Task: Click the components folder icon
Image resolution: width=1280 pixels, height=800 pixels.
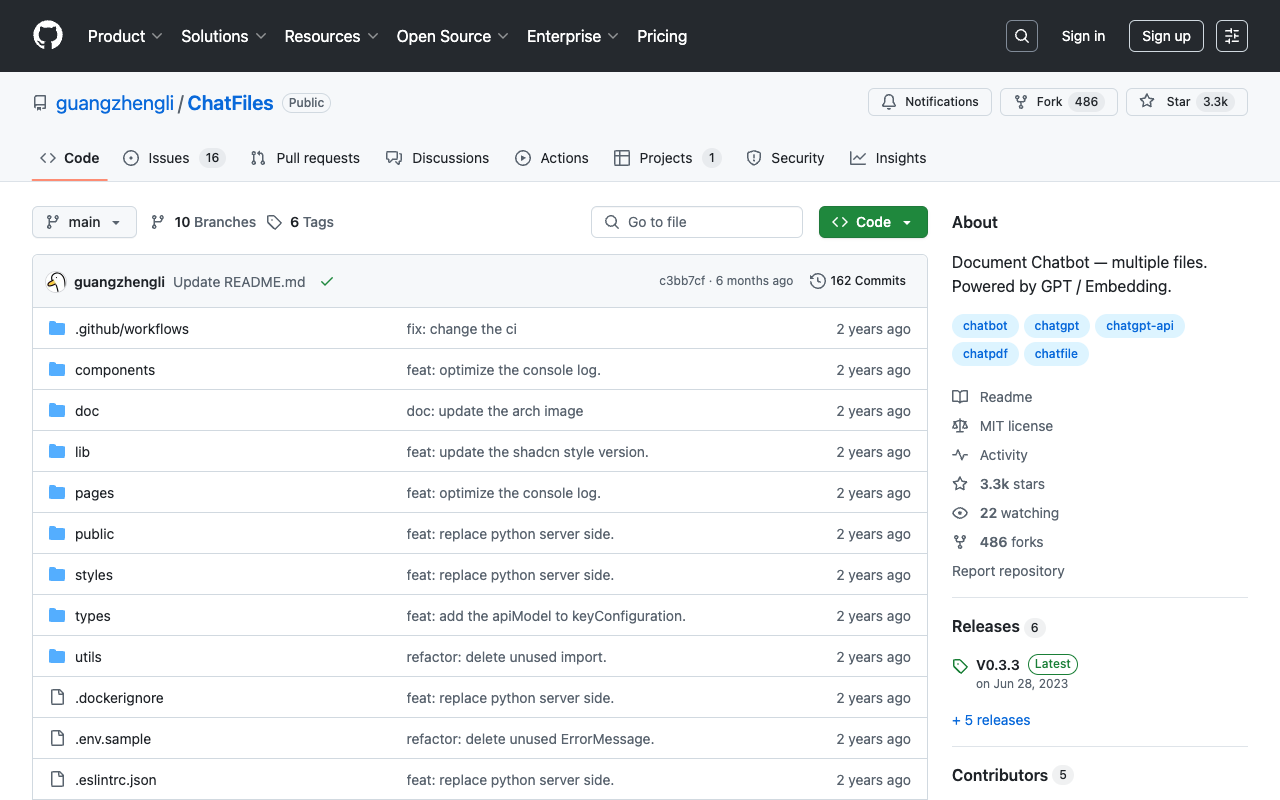Action: click(57, 370)
